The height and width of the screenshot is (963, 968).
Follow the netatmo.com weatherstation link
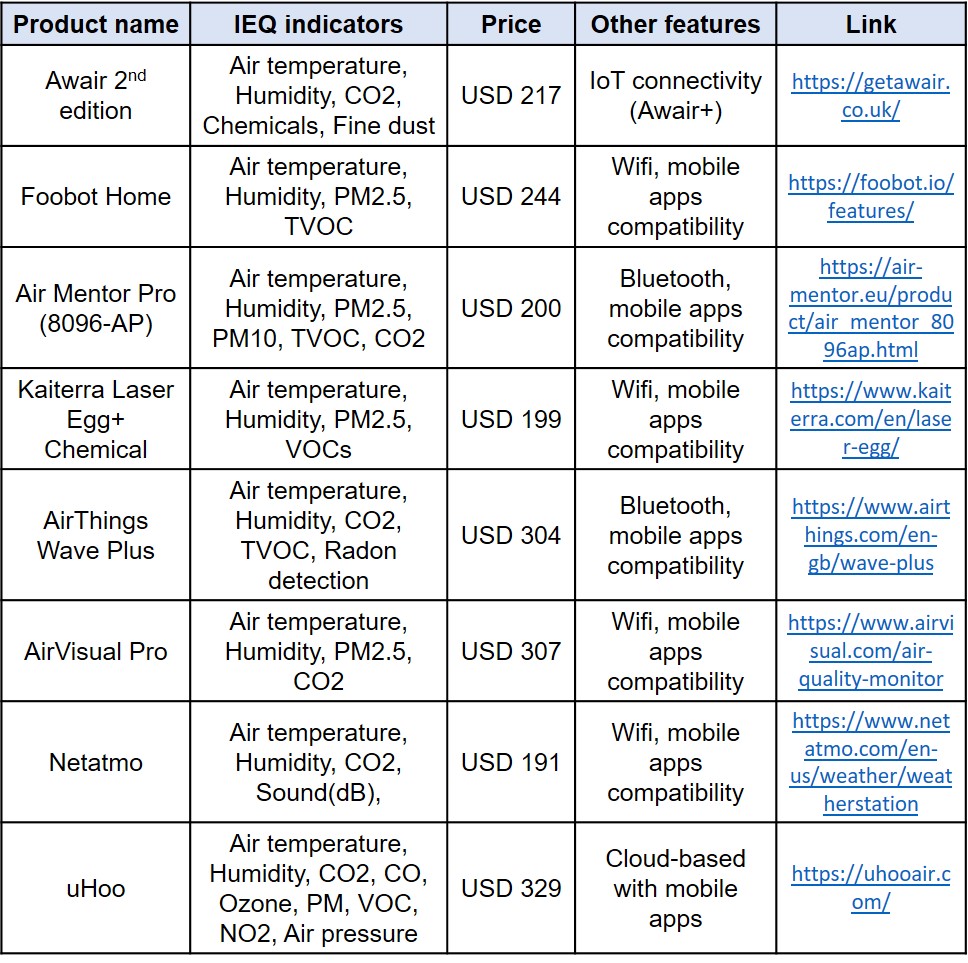(870, 762)
